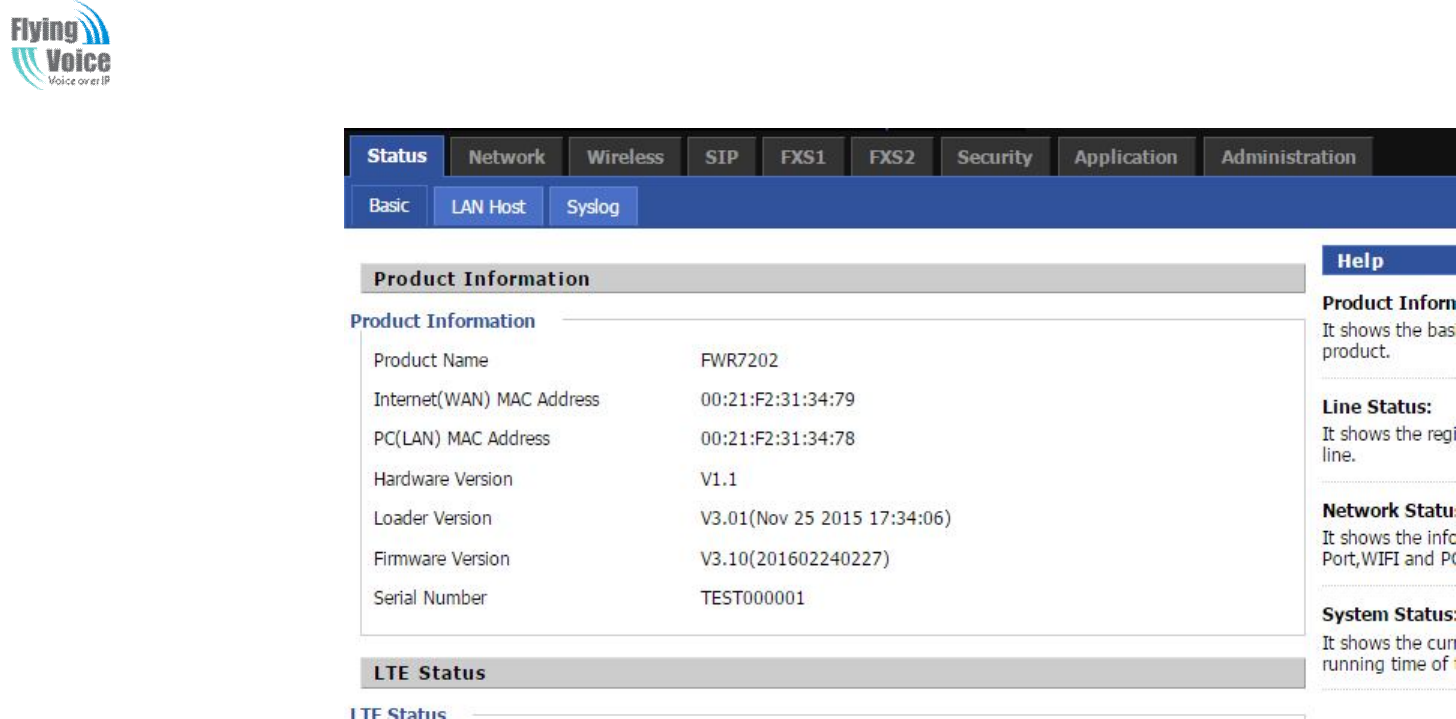View the Syslog sub-tab
This screenshot has width=1456, height=719.
[593, 207]
